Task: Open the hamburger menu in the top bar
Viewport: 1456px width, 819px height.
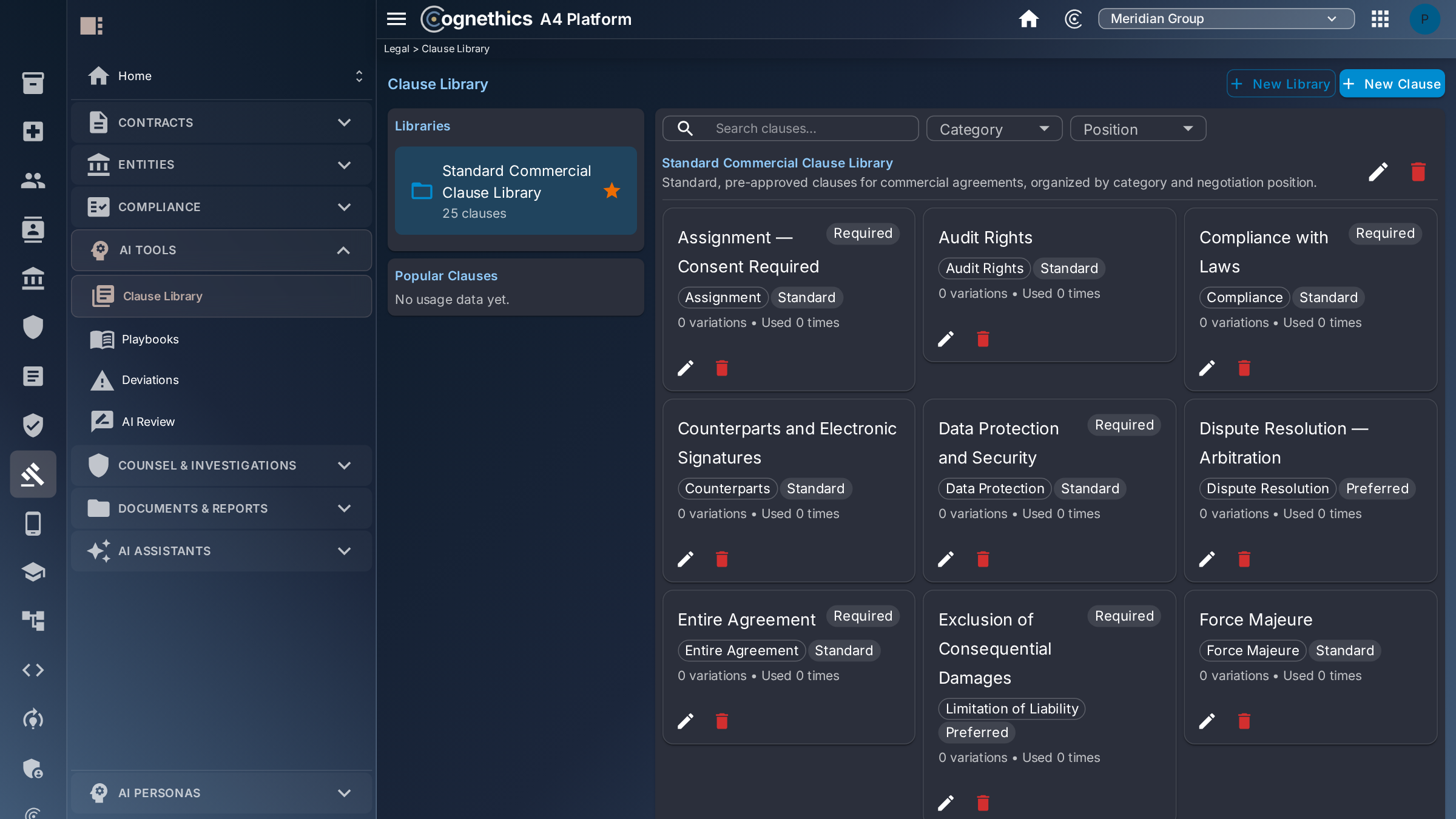Action: [x=396, y=19]
